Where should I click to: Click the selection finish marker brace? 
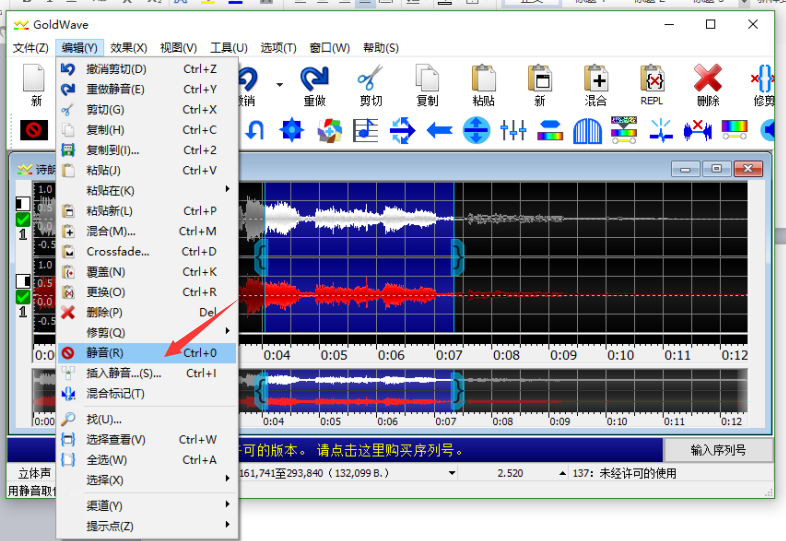[458, 257]
